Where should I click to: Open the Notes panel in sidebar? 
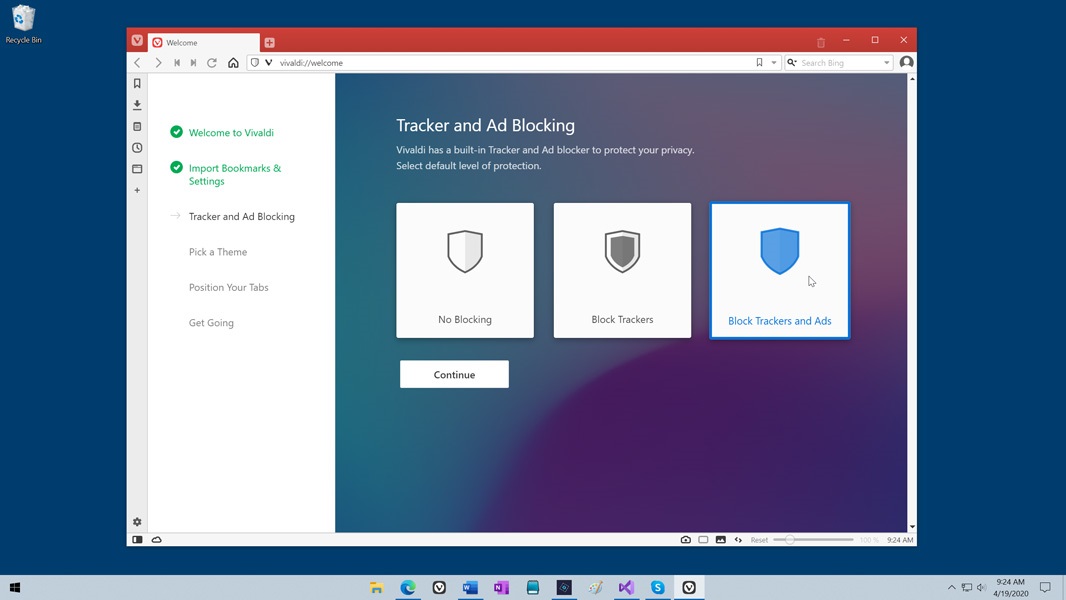pyautogui.click(x=137, y=127)
